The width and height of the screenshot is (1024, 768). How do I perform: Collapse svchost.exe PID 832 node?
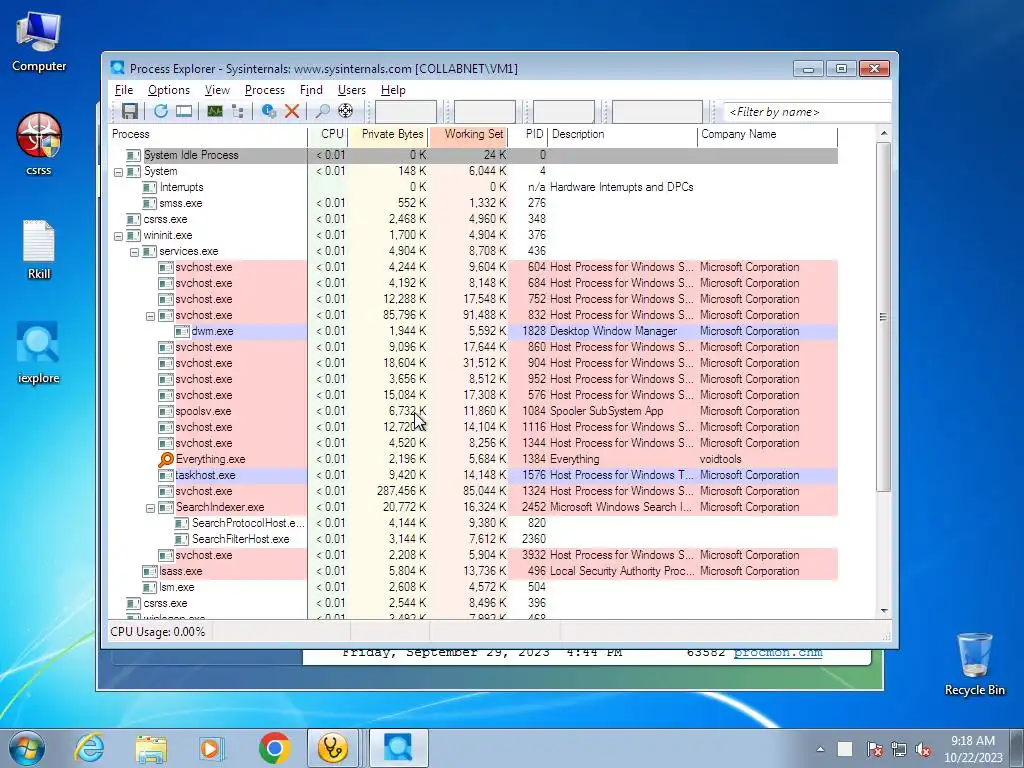point(150,315)
